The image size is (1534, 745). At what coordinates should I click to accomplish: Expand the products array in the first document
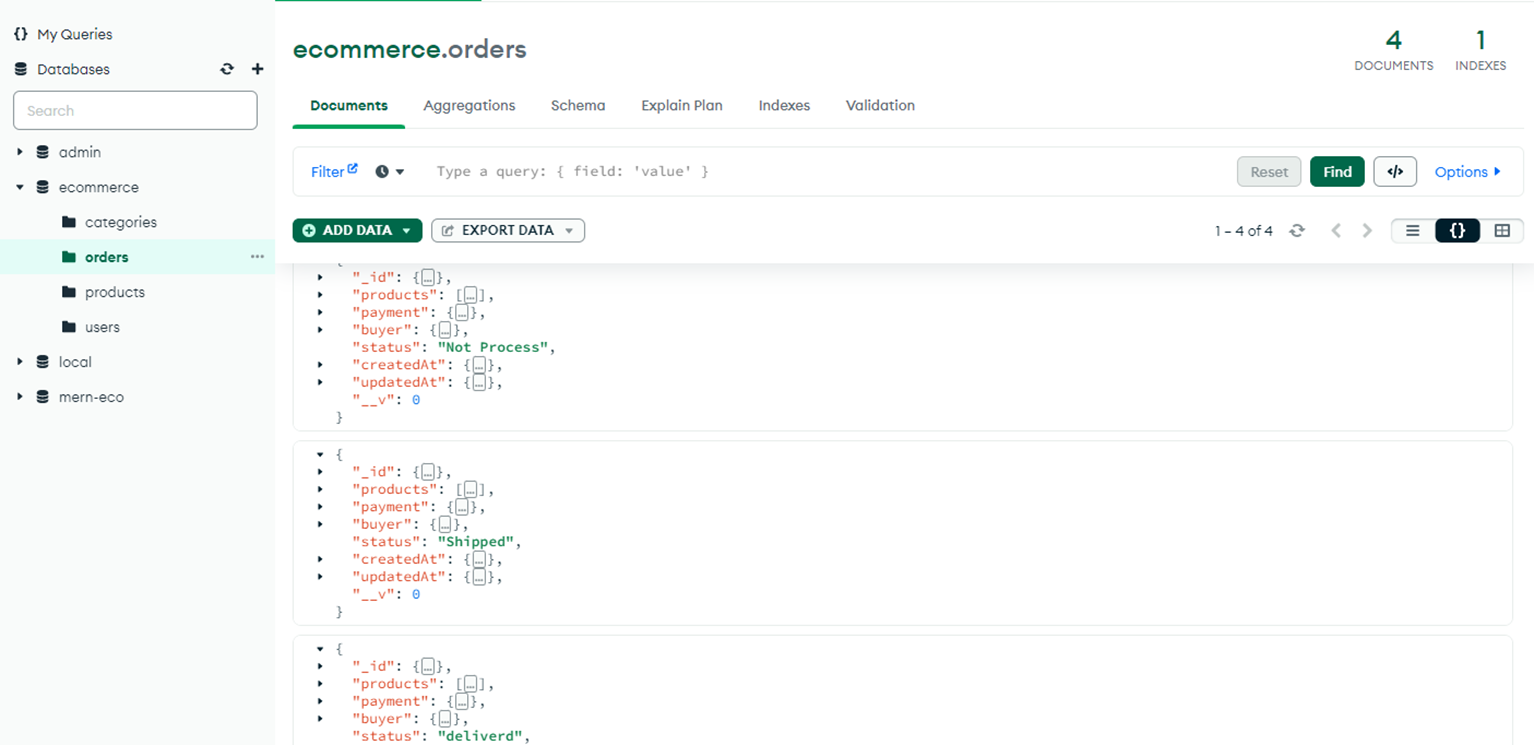pos(320,294)
